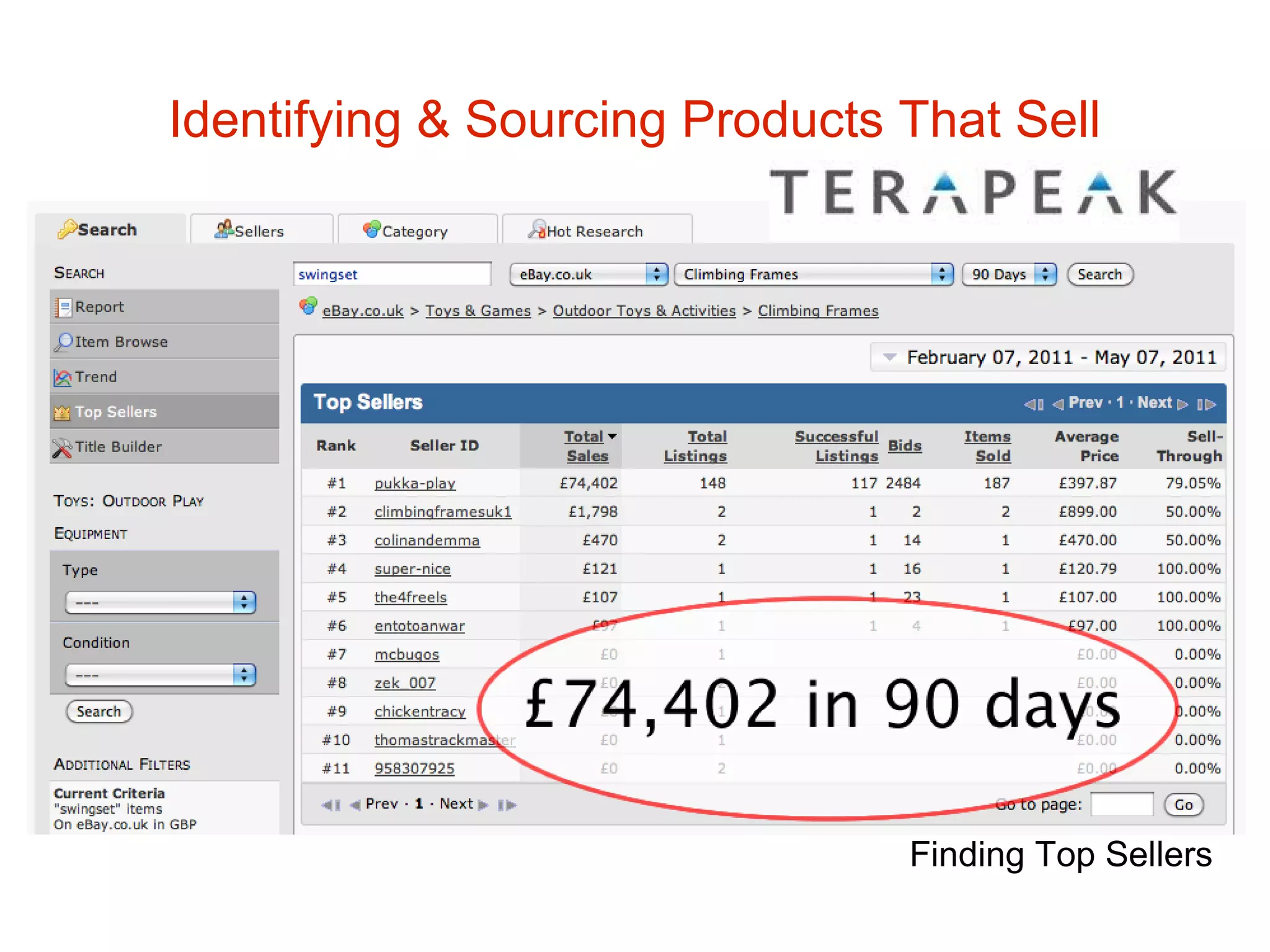Click the top Search button
Viewport: 1270px width, 952px height.
[x=1099, y=274]
